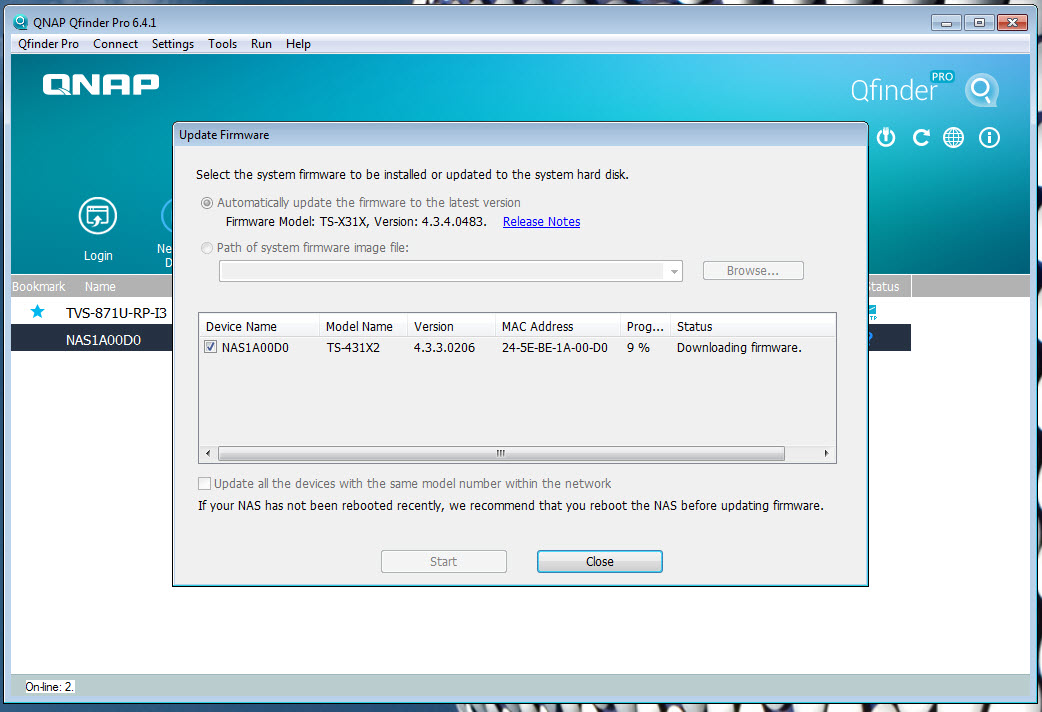Click the power icon in the top toolbar
This screenshot has width=1042, height=712.
click(x=886, y=138)
